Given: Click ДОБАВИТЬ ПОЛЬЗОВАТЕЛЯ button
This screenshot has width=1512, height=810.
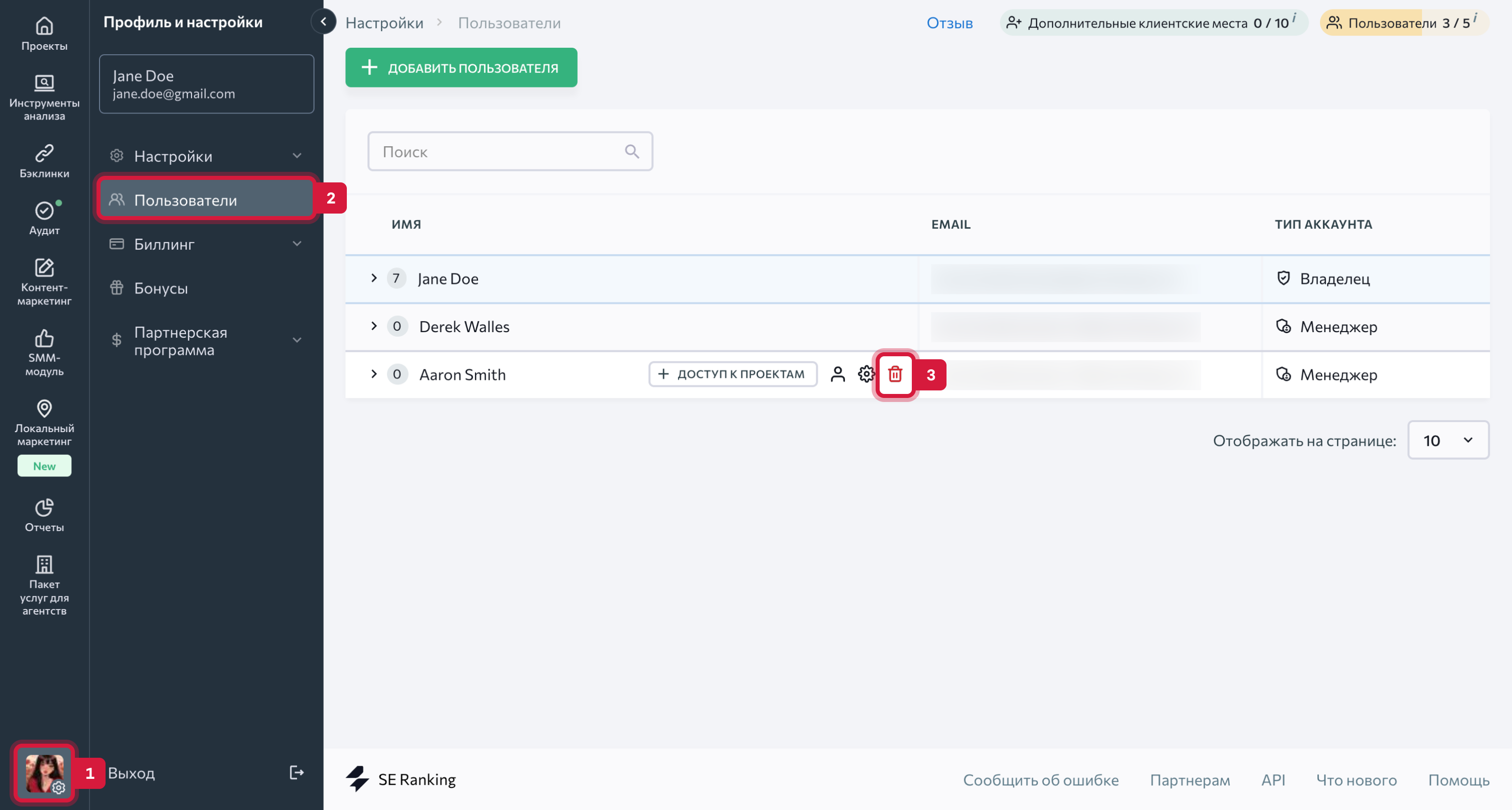Looking at the screenshot, I should [461, 67].
